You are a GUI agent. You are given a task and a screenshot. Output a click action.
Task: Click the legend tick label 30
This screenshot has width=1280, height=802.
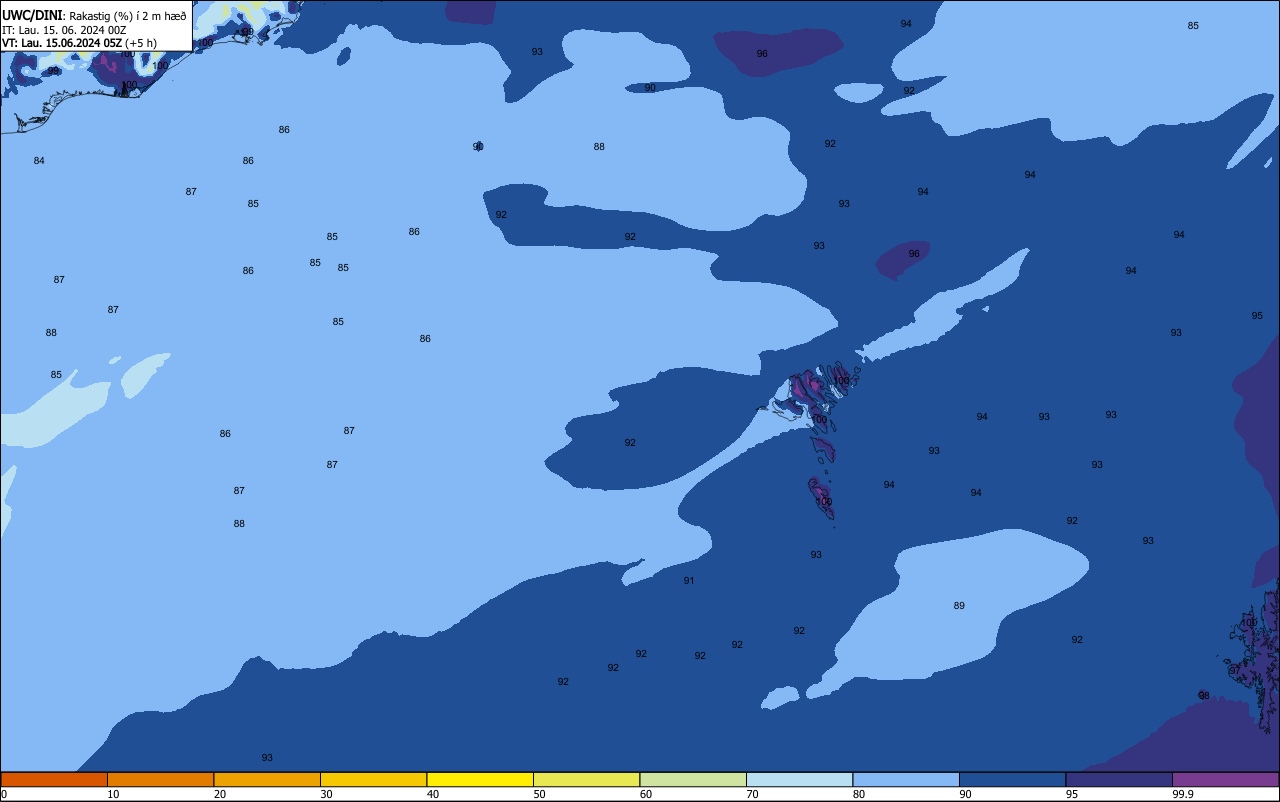coord(326,794)
